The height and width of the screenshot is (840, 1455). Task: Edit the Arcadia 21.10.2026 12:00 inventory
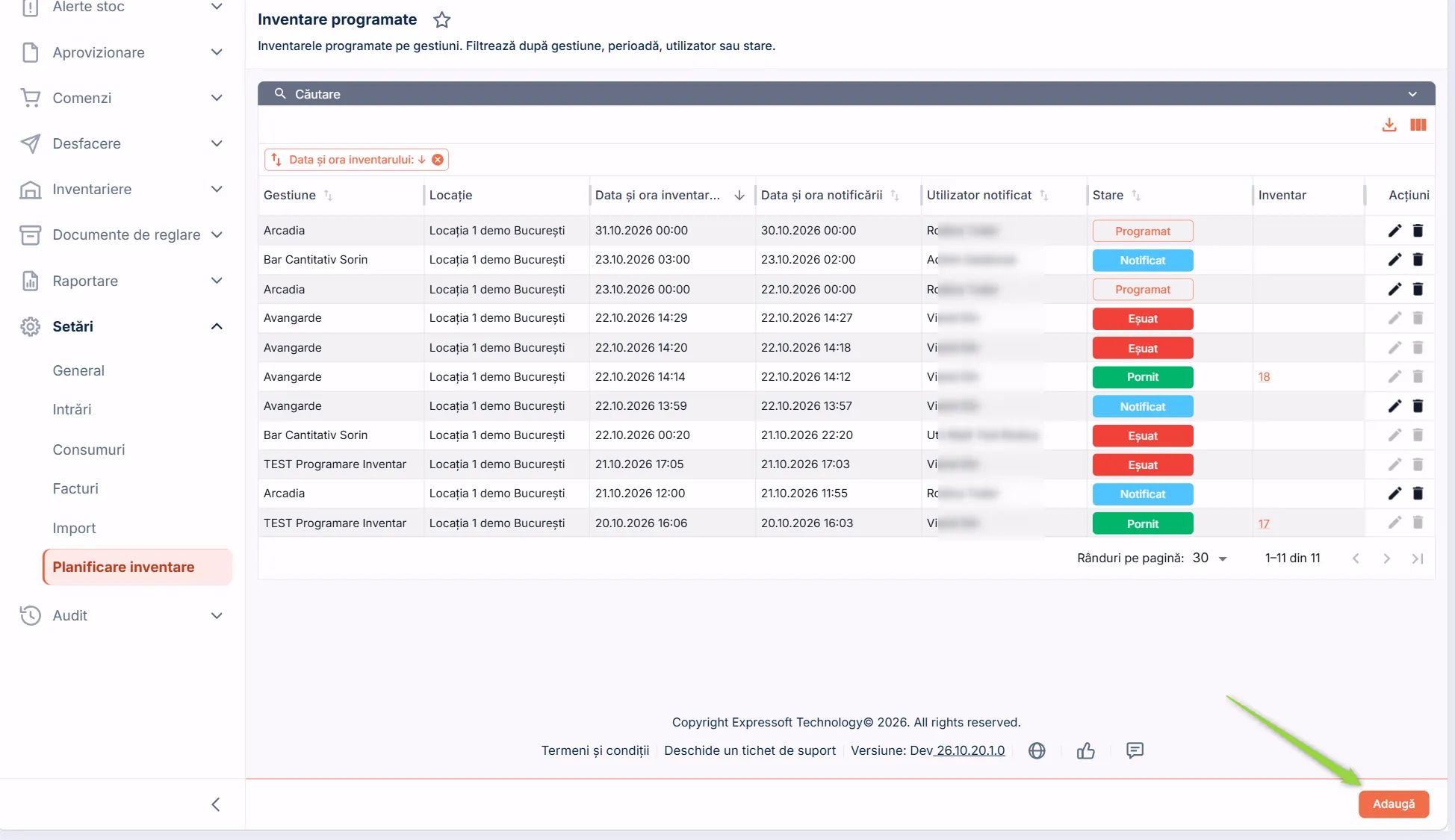[x=1394, y=494]
